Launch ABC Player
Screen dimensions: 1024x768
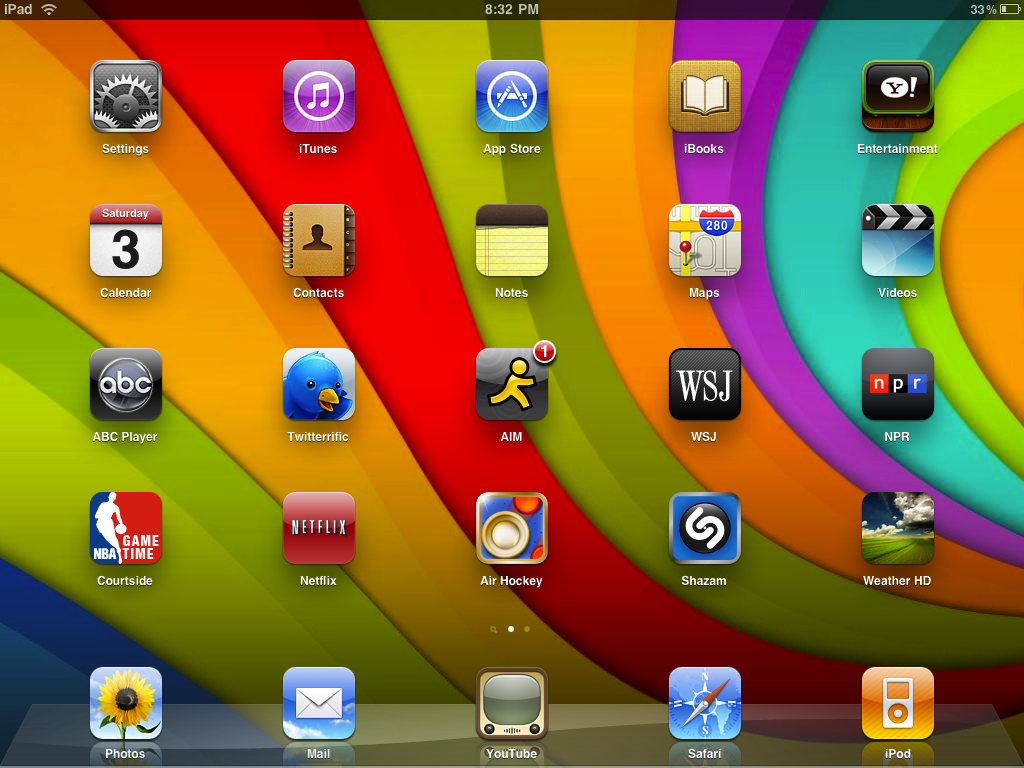125,384
